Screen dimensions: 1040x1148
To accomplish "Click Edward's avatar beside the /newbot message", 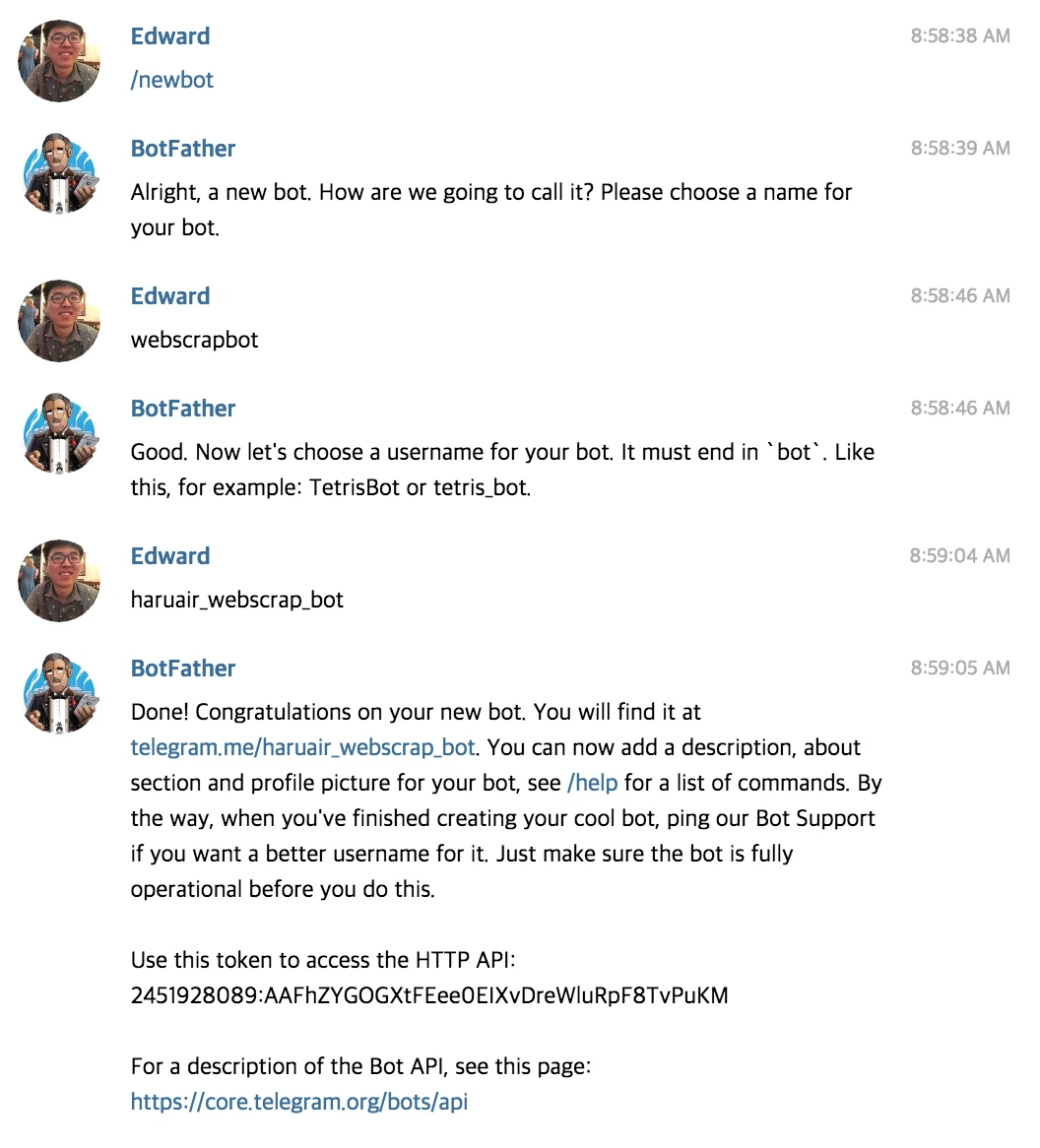I will coord(58,61).
